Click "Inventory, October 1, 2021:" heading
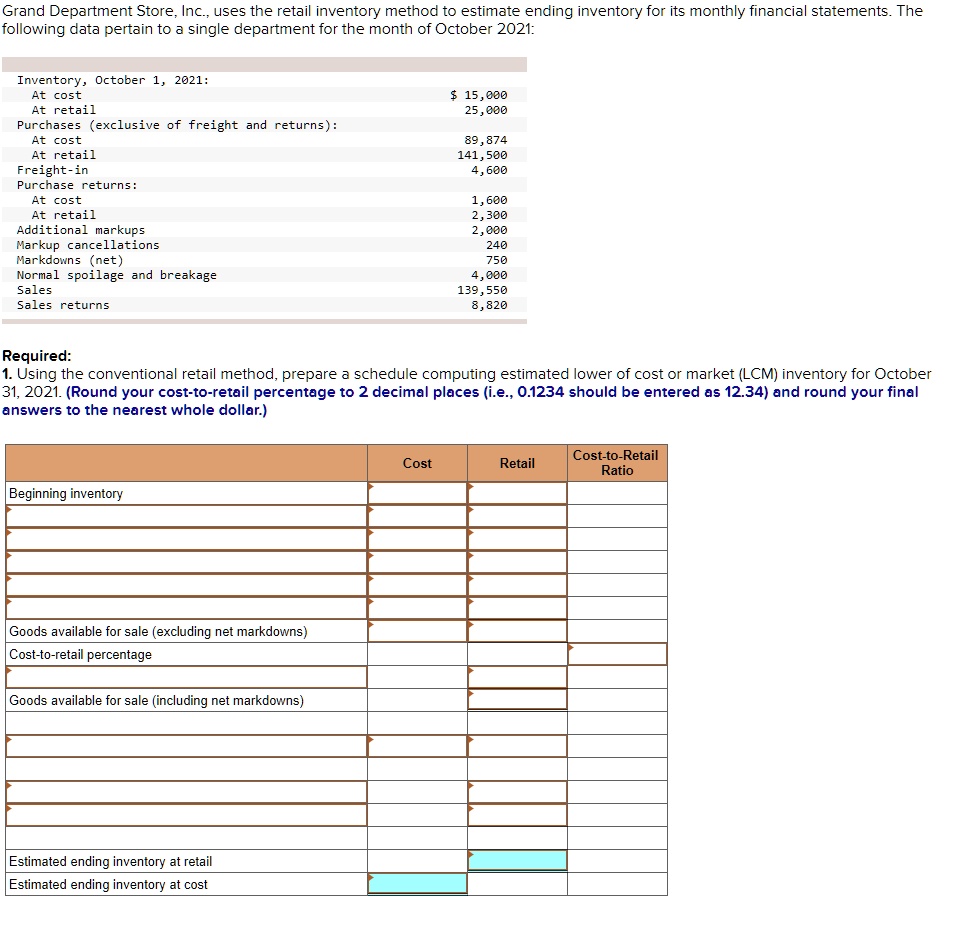This screenshot has width=969, height=932. pyautogui.click(x=113, y=80)
